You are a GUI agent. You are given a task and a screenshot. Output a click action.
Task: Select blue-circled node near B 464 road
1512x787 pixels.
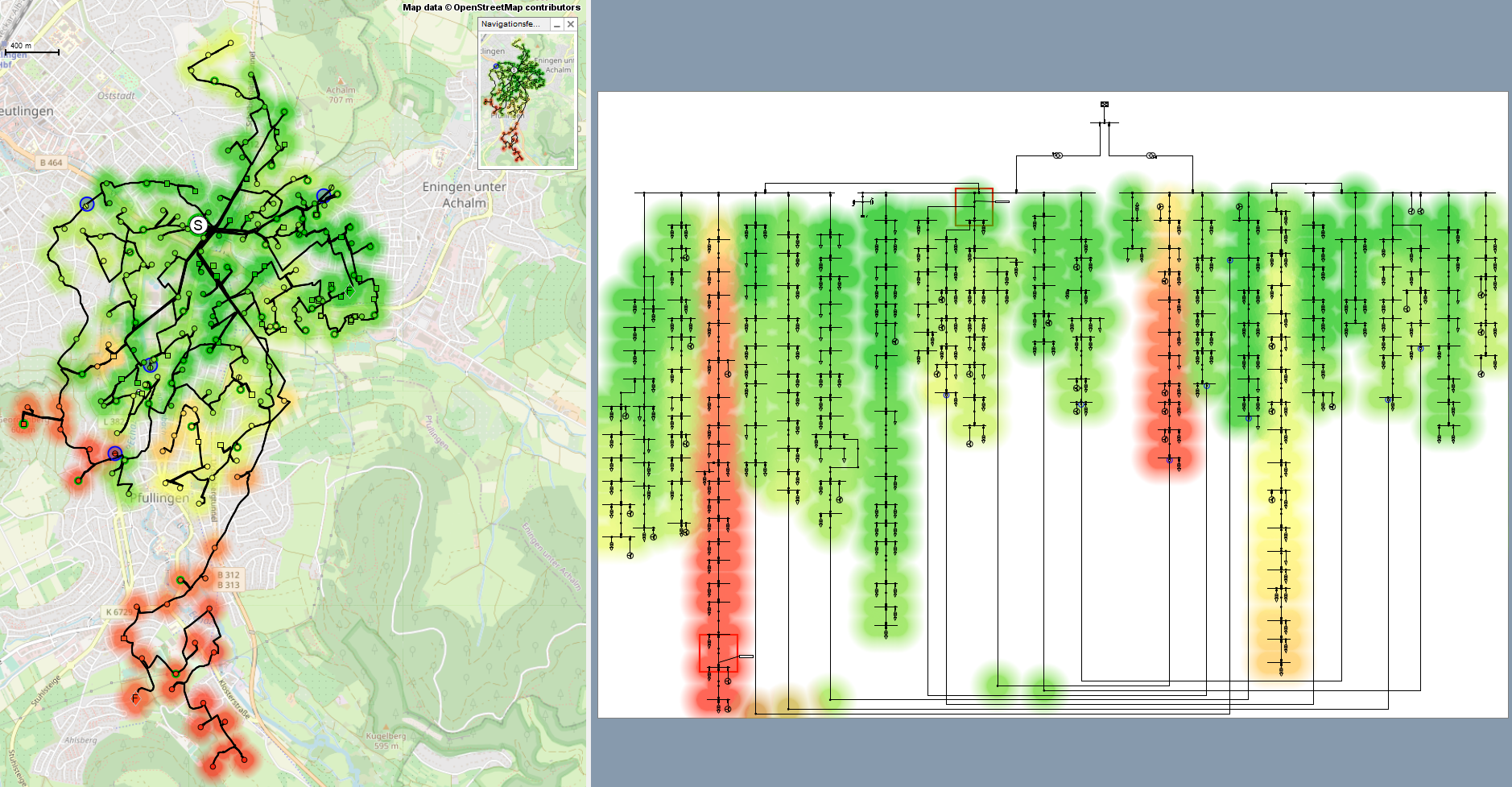[x=87, y=205]
